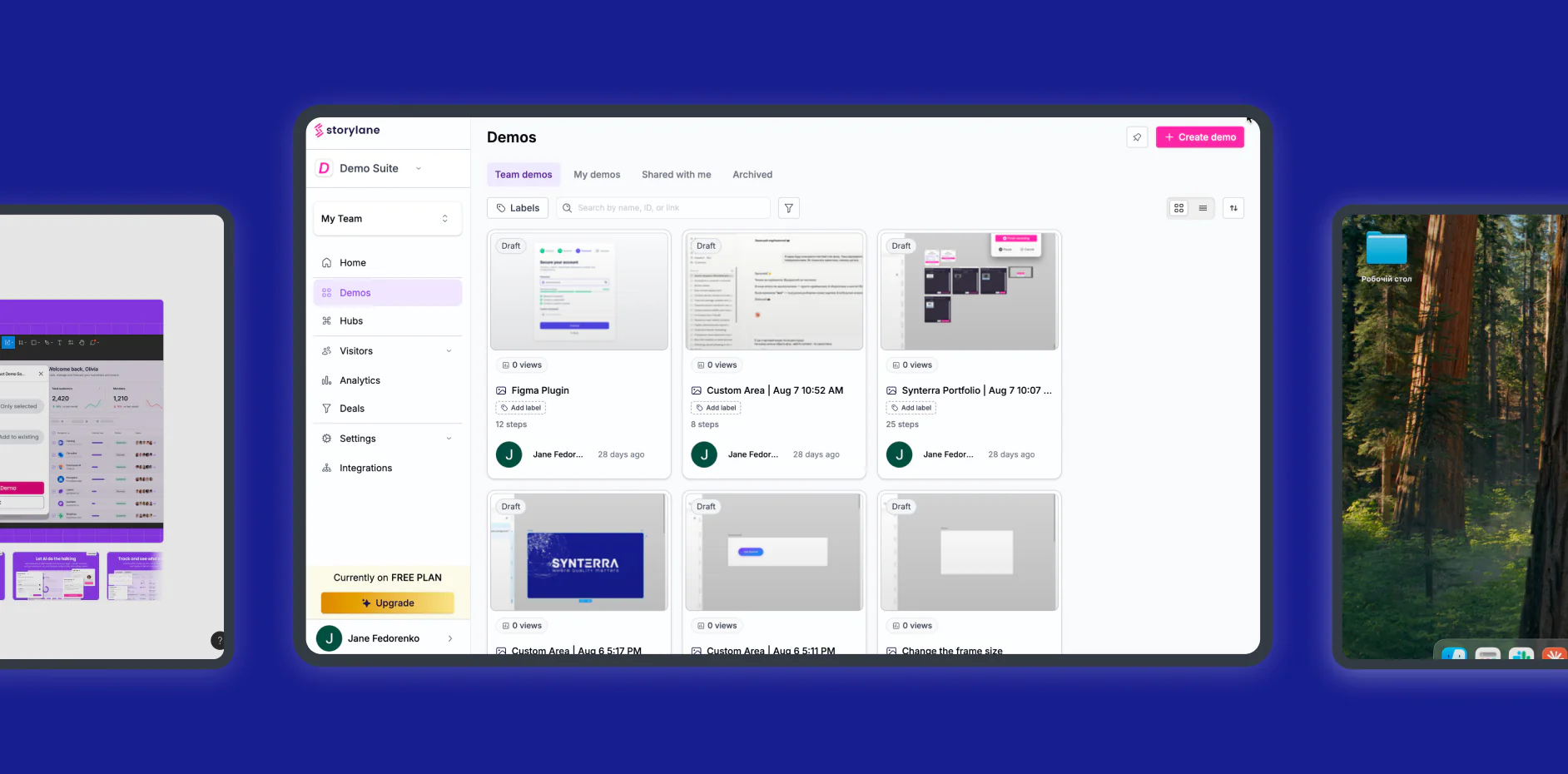
Task: Select Demos in the sidebar
Action: click(x=387, y=293)
